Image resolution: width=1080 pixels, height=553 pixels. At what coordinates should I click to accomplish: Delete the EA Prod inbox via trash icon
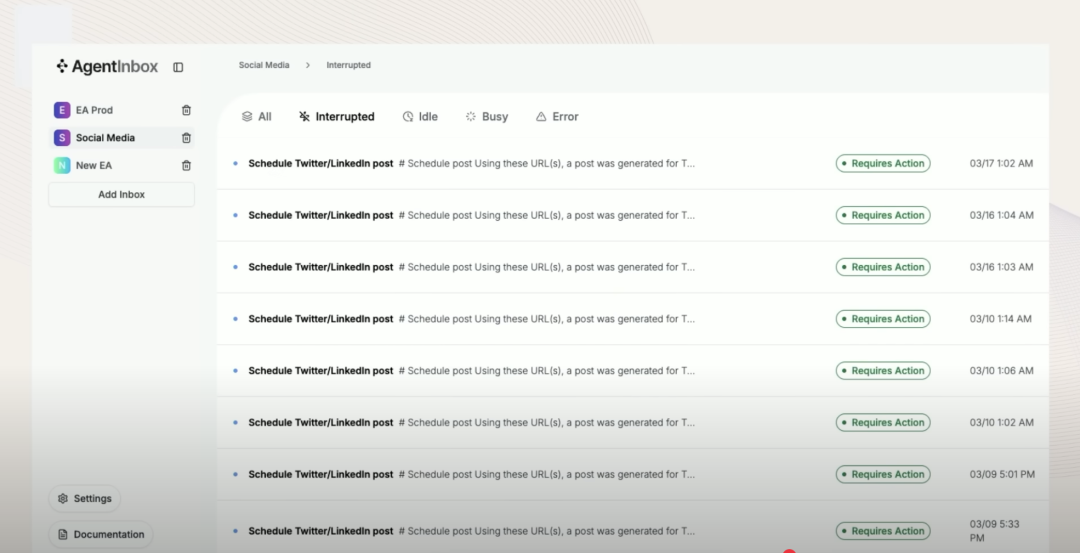pos(186,110)
